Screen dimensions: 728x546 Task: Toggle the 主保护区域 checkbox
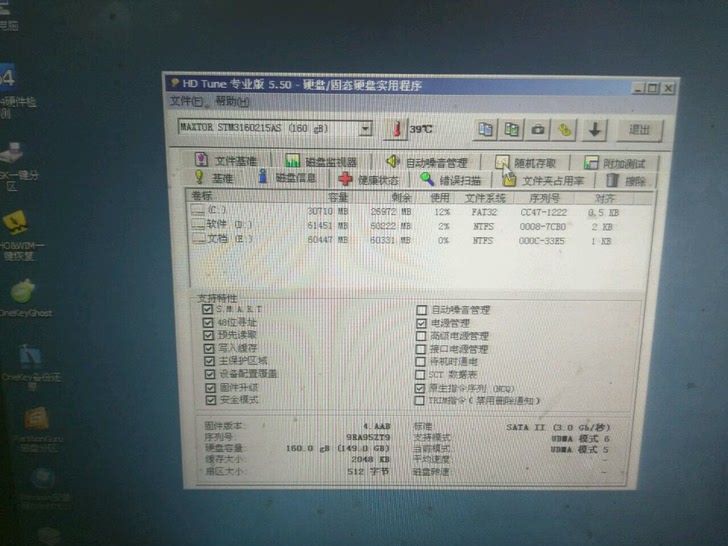pos(209,361)
